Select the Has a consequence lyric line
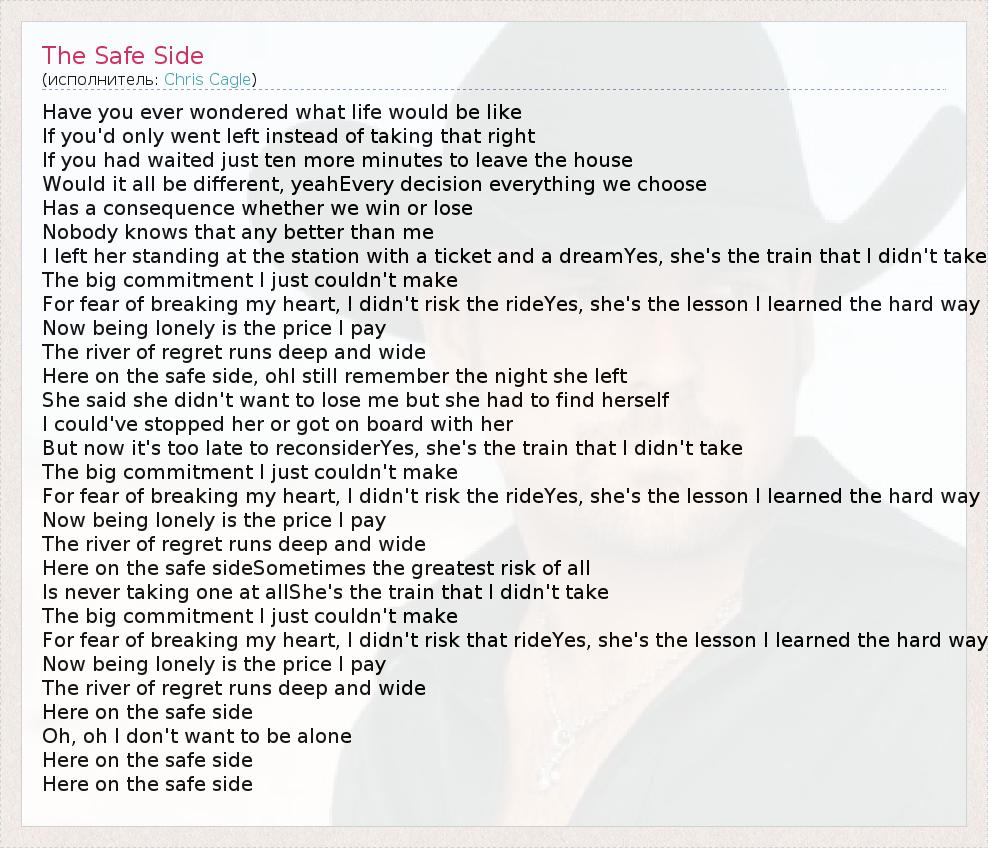 coord(257,208)
